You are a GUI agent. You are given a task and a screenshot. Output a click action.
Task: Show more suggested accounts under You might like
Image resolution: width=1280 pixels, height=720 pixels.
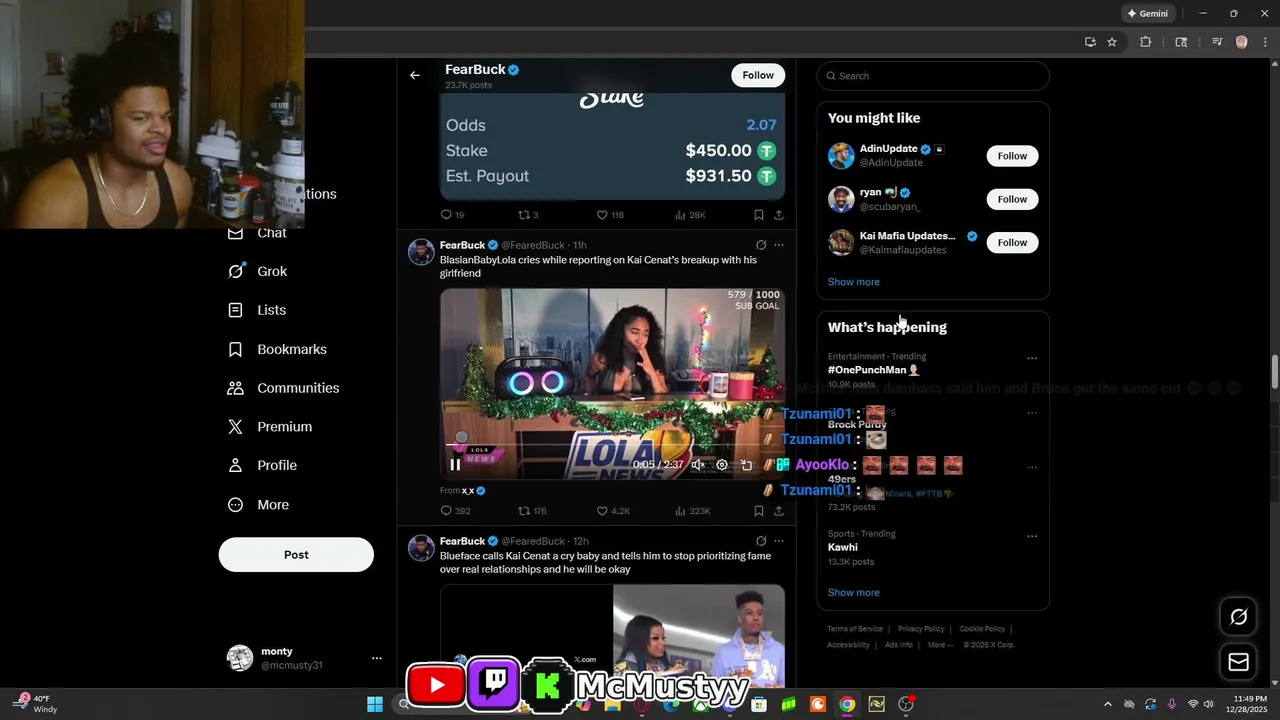pos(853,282)
